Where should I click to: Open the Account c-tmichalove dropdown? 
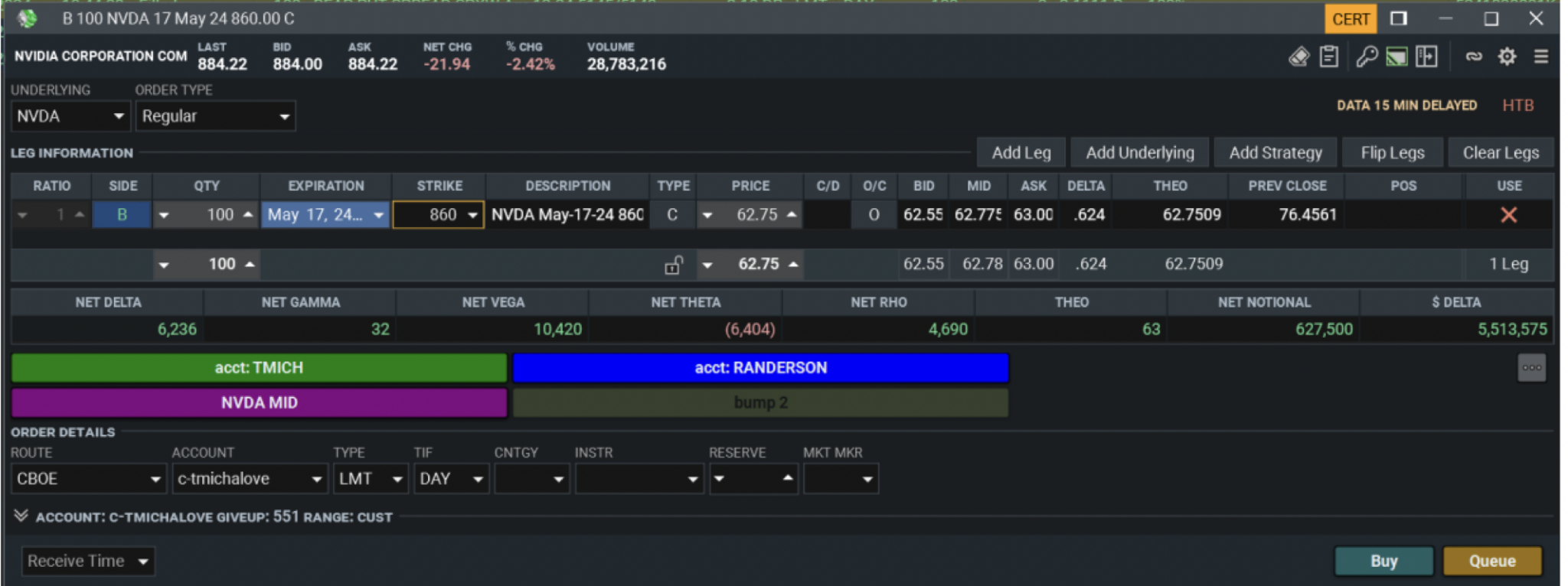point(250,479)
